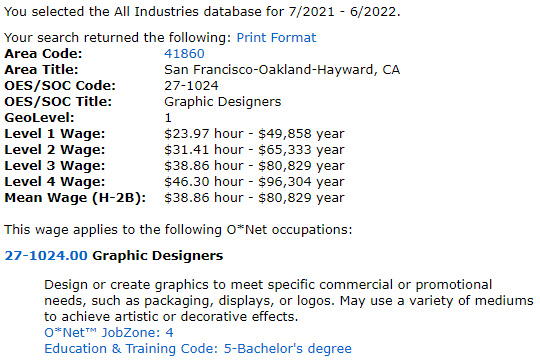Click the Level 2 Wage value

[254, 149]
